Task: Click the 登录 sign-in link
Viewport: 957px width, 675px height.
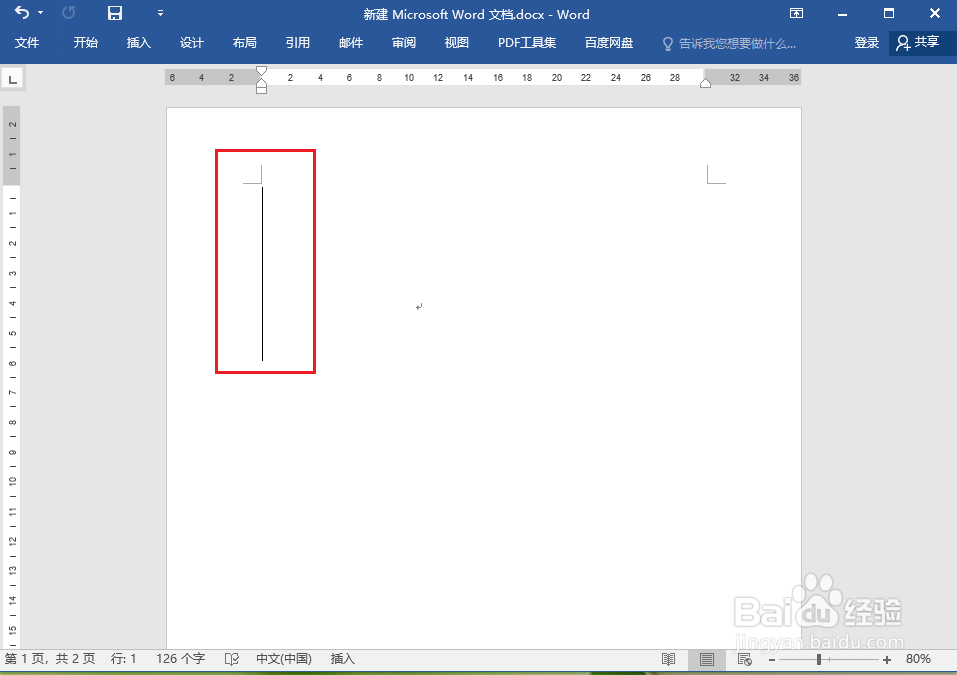Action: (x=866, y=43)
